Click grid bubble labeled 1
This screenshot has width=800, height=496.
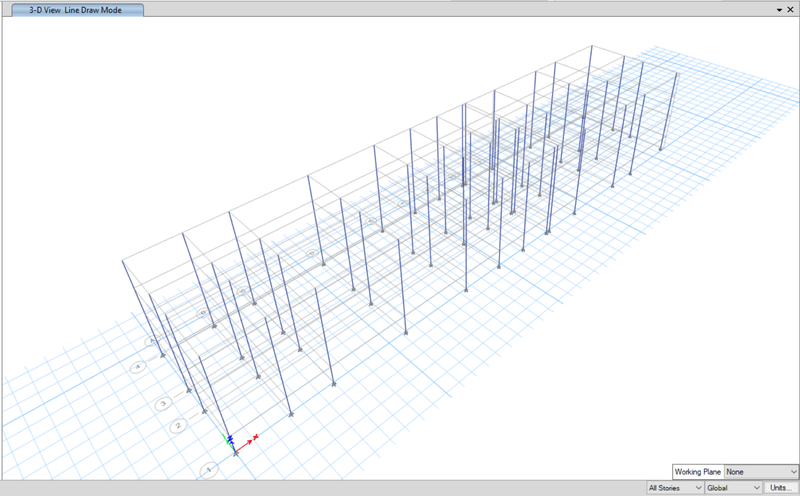tap(208, 470)
